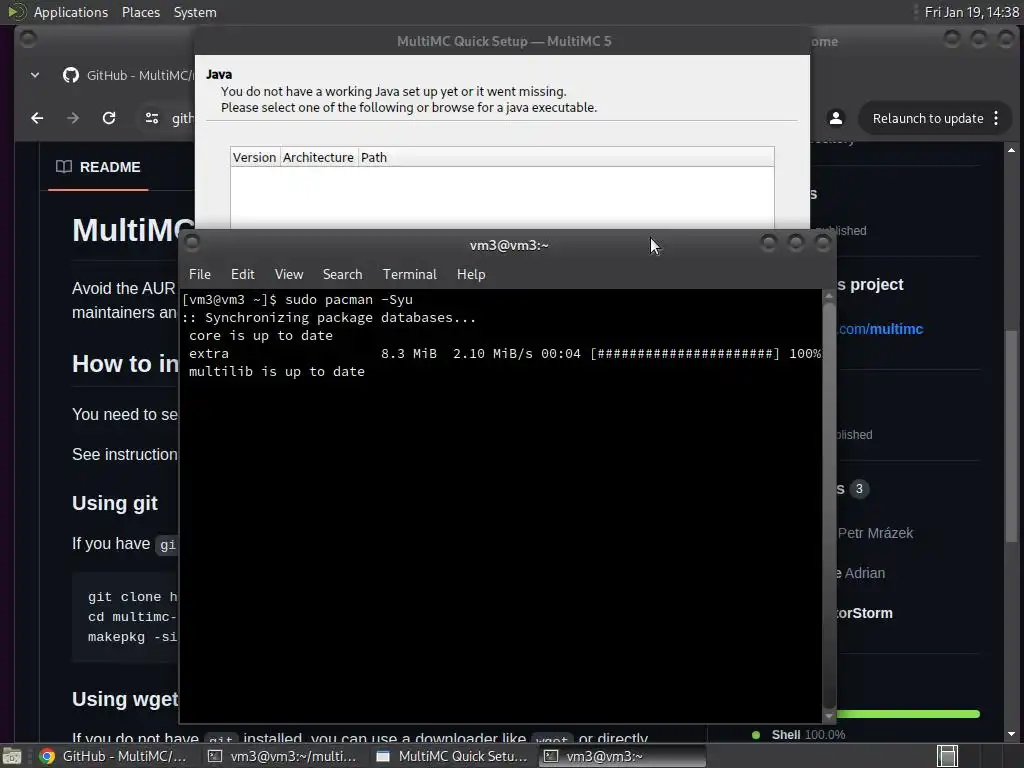1024x768 pixels.
Task: Switch to GitHub - MultiMC Chrome taskbar item
Action: 114,756
